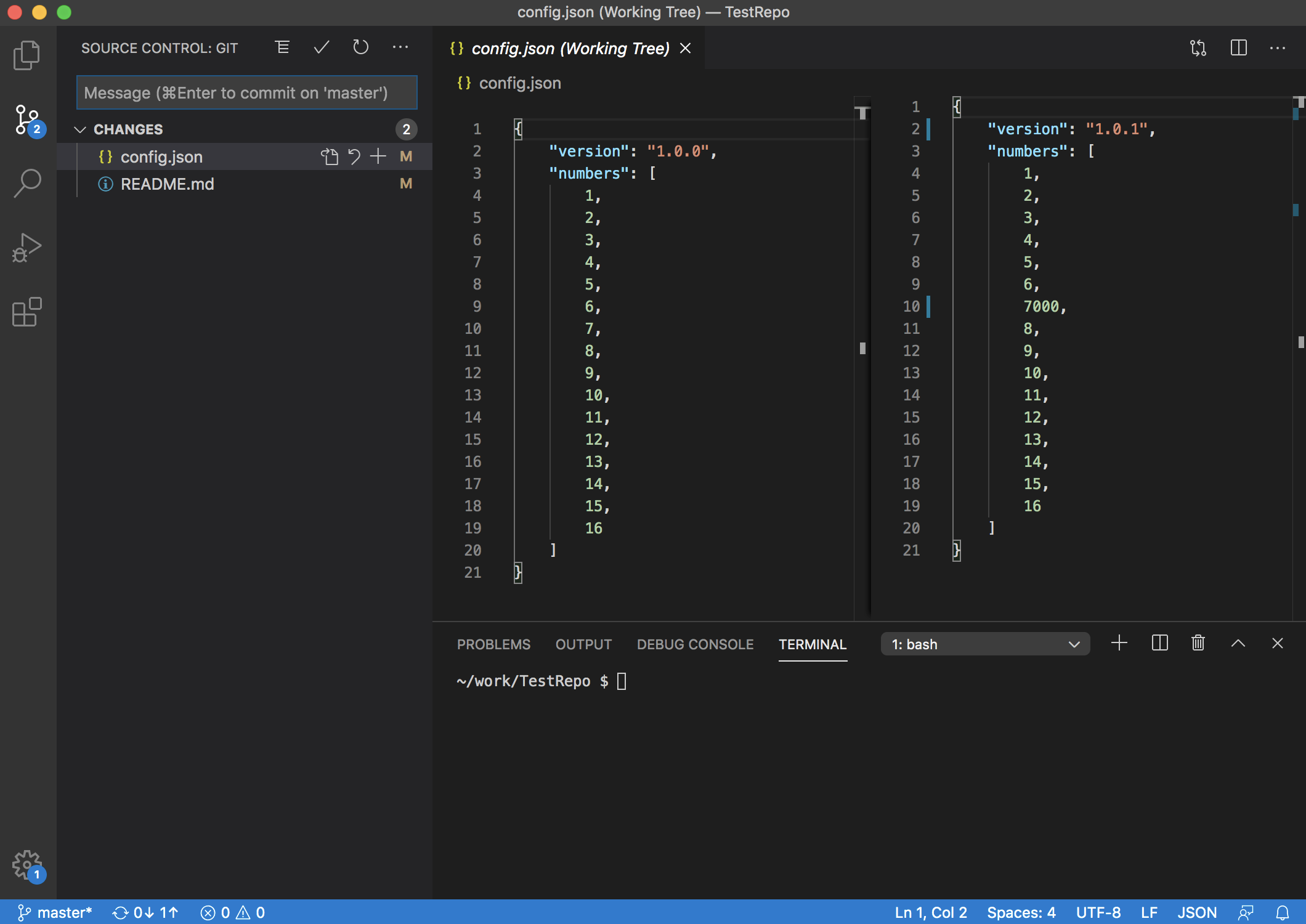Viewport: 1306px width, 924px height.
Task: Switch to the DEBUG CONSOLE tab
Action: [x=695, y=644]
